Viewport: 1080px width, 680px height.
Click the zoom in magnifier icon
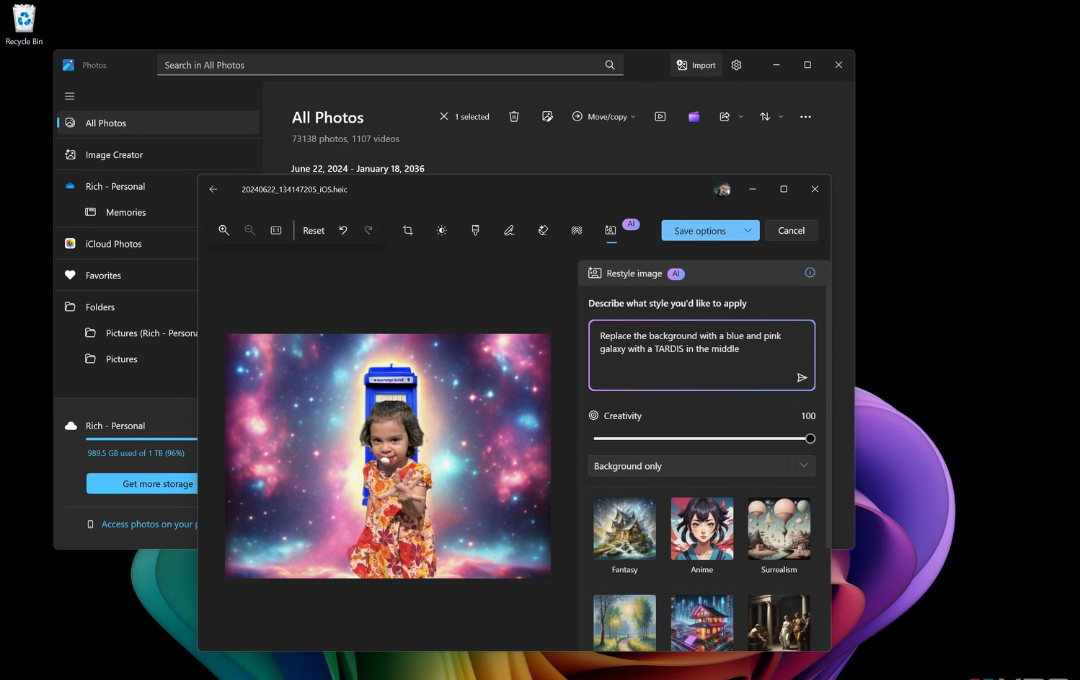pyautogui.click(x=224, y=230)
